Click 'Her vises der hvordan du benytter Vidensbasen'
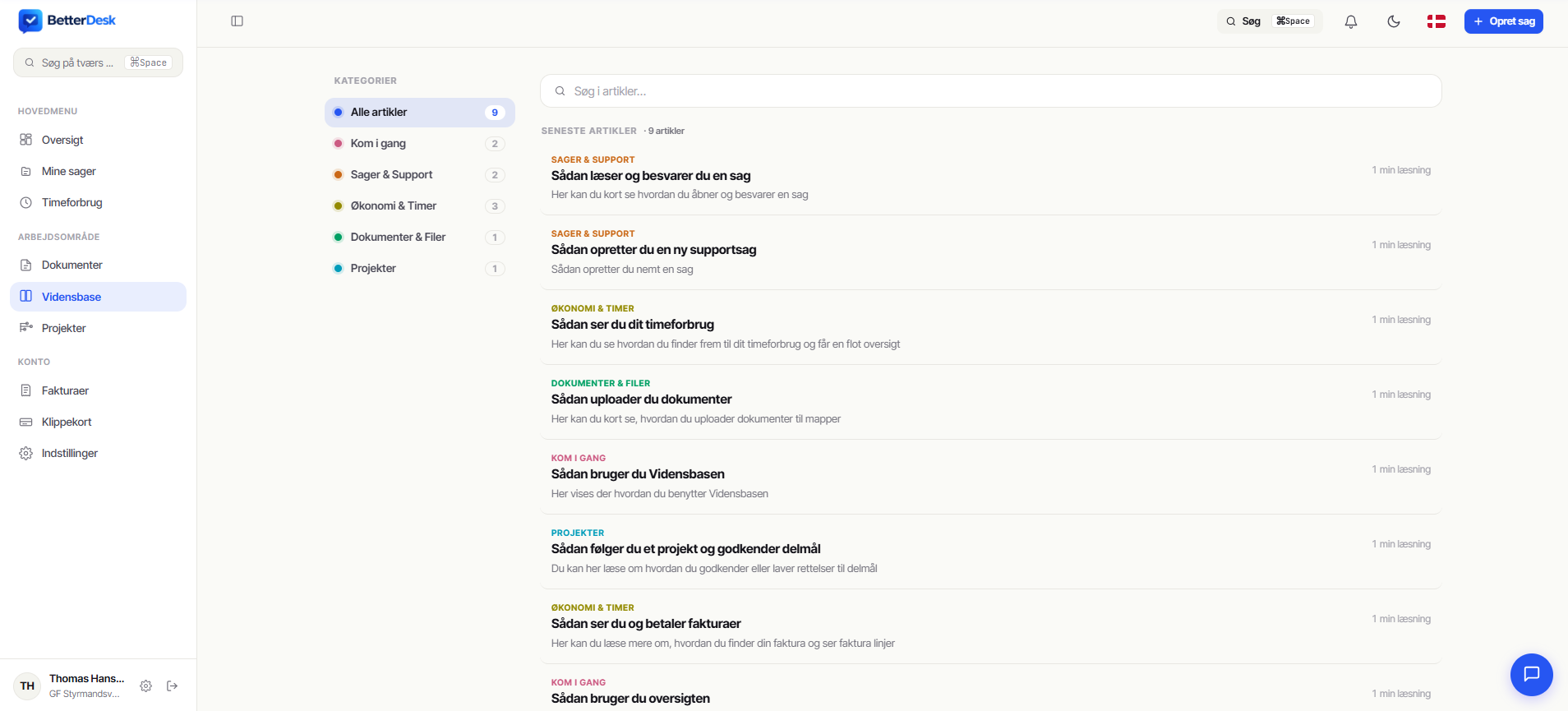 coord(660,494)
